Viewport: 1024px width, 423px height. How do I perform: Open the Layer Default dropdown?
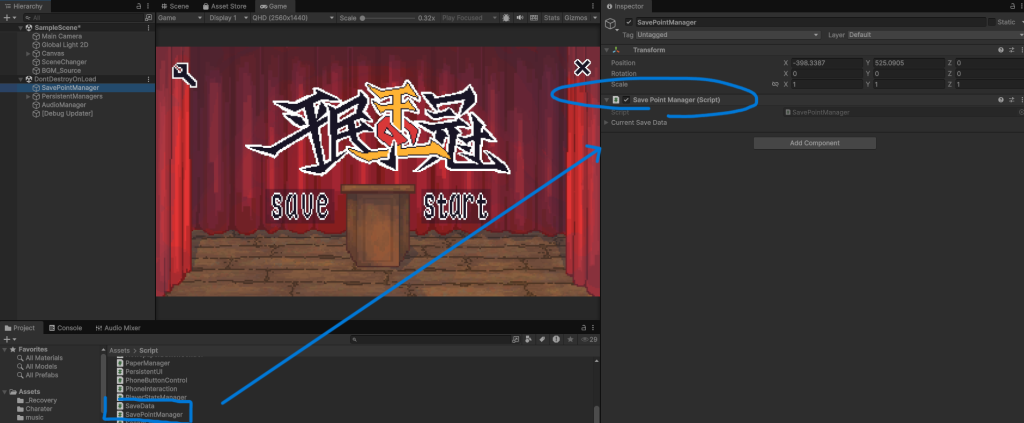[935, 35]
